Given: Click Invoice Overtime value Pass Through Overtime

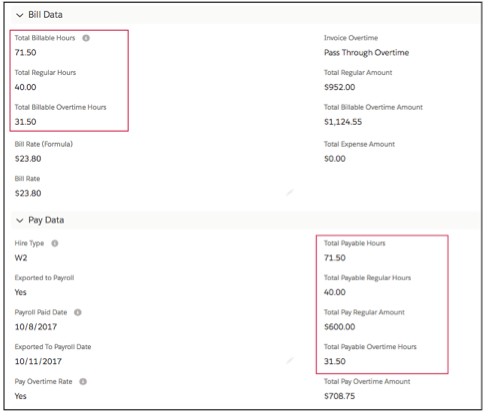Looking at the screenshot, I should point(366,53).
